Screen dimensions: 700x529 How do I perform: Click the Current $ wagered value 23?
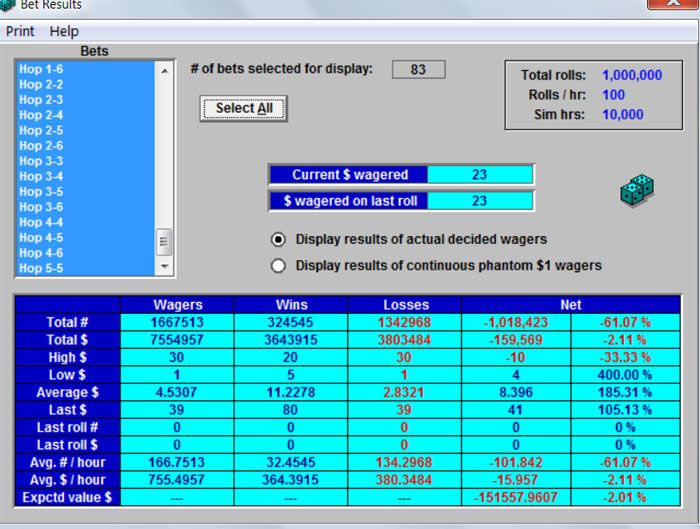pos(479,175)
